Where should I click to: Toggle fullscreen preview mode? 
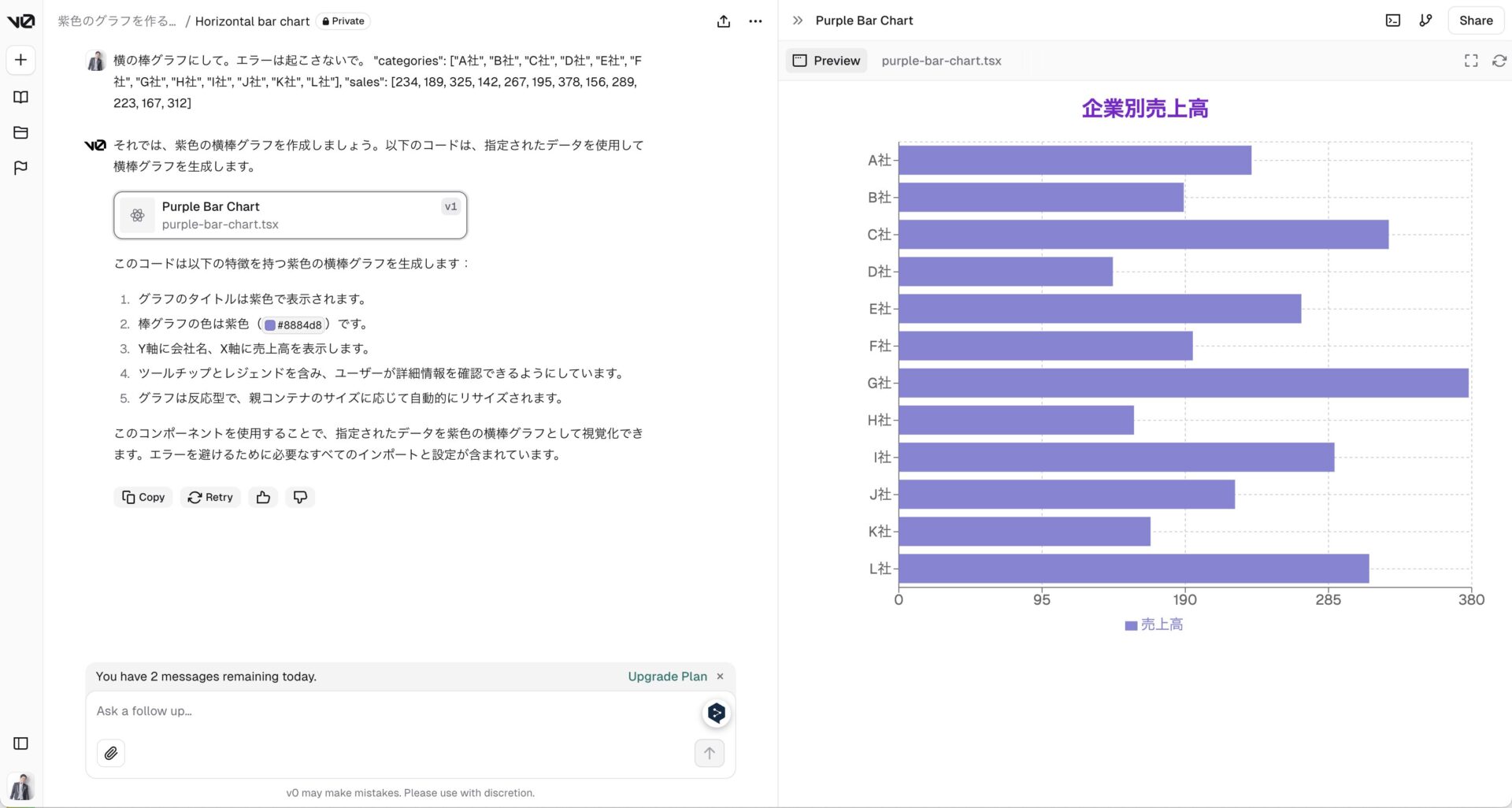pyautogui.click(x=1470, y=61)
